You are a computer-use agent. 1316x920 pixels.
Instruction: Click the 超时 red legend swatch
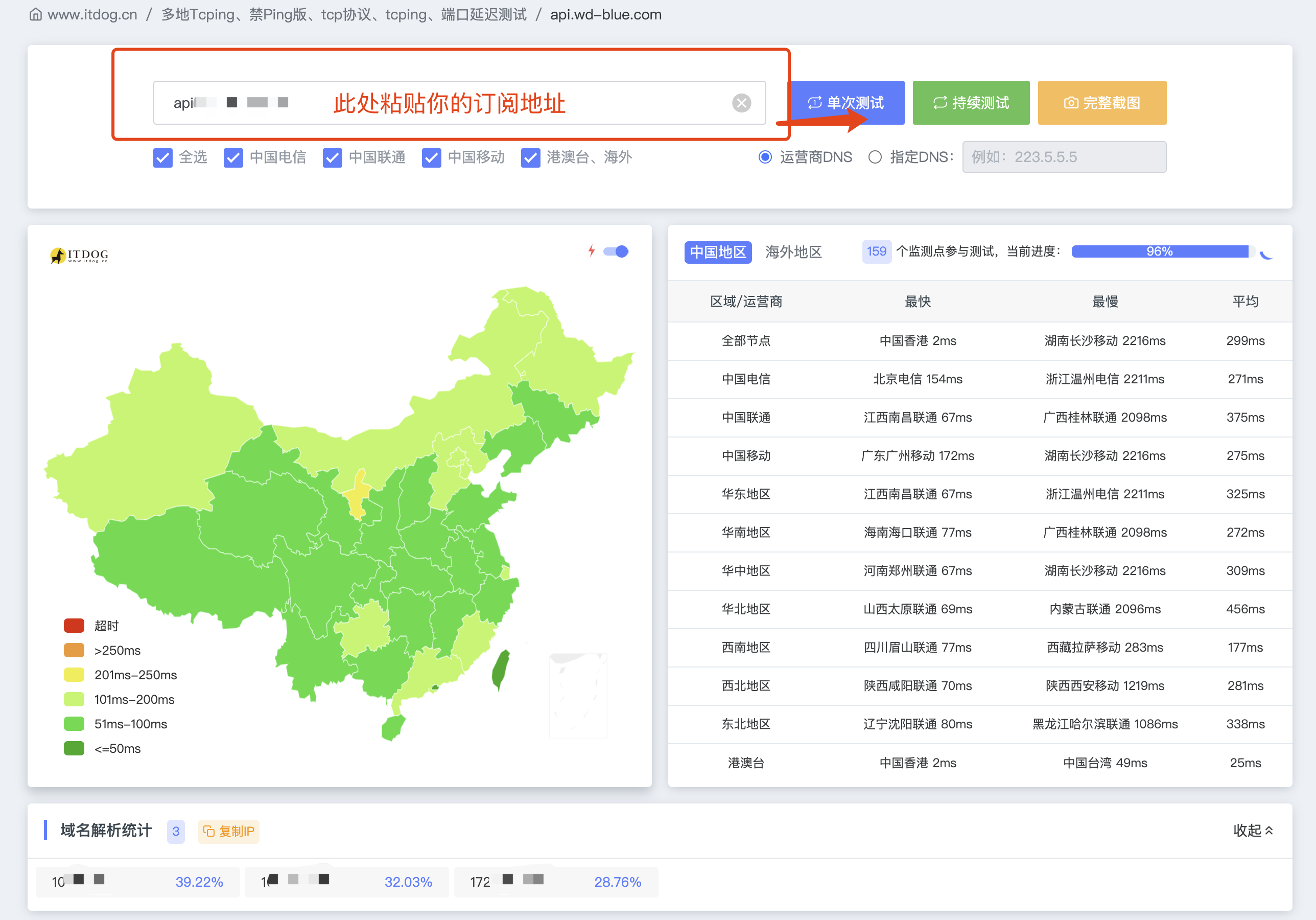pos(74,625)
